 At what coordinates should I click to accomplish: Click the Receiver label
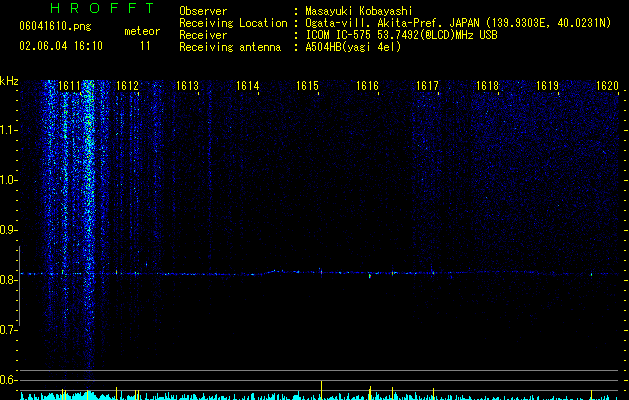[203, 35]
